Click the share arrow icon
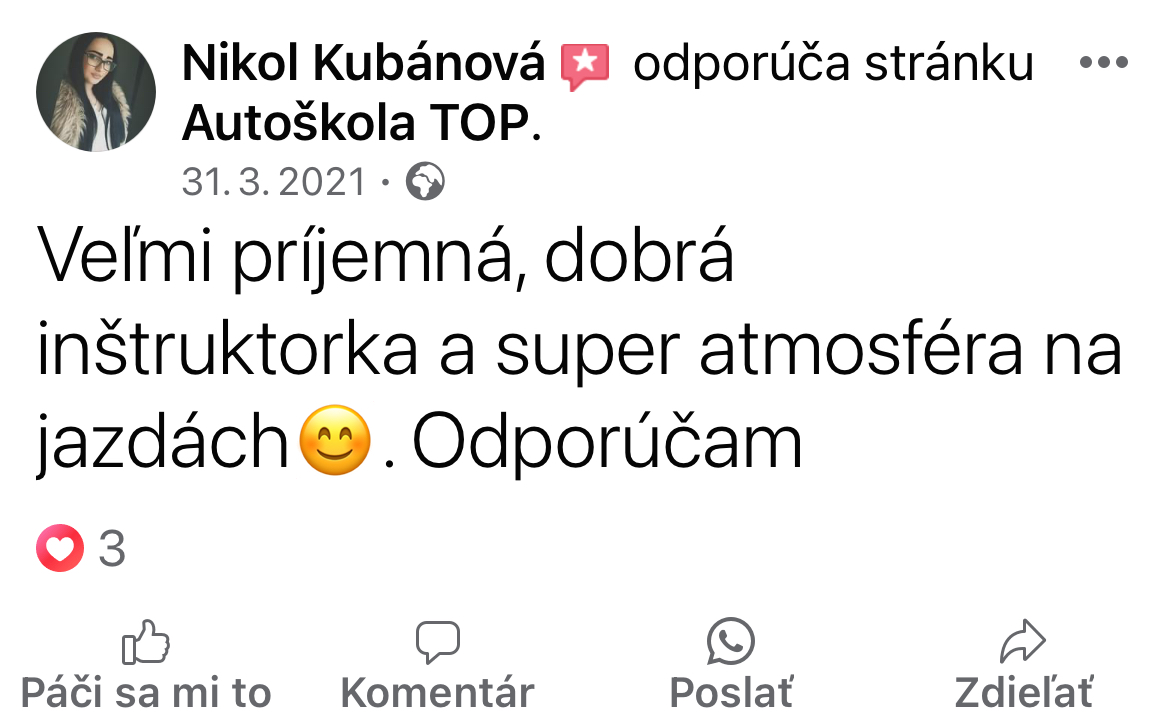 click(1022, 641)
